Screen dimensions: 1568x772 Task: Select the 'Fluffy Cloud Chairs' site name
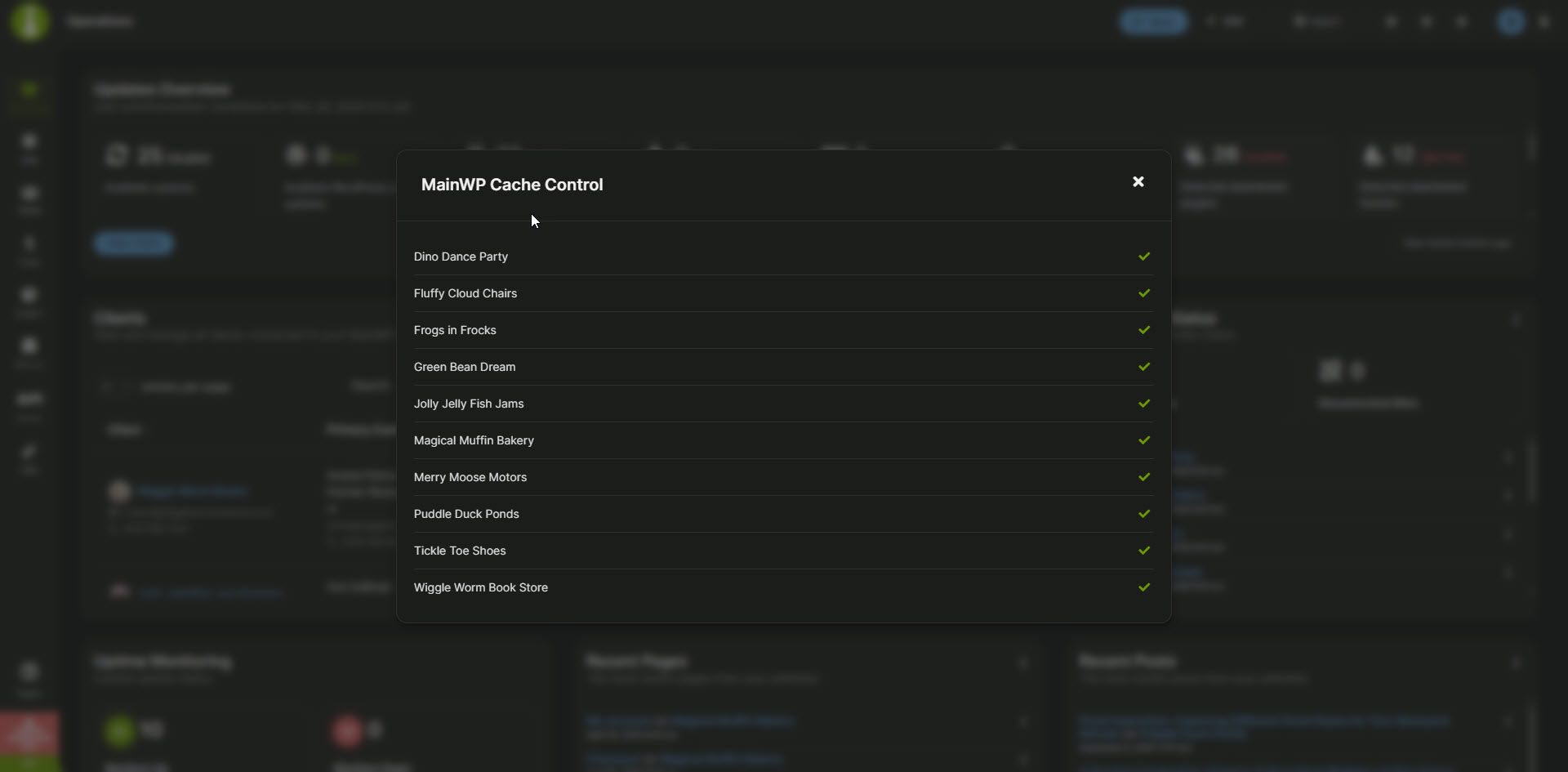pyautogui.click(x=465, y=293)
